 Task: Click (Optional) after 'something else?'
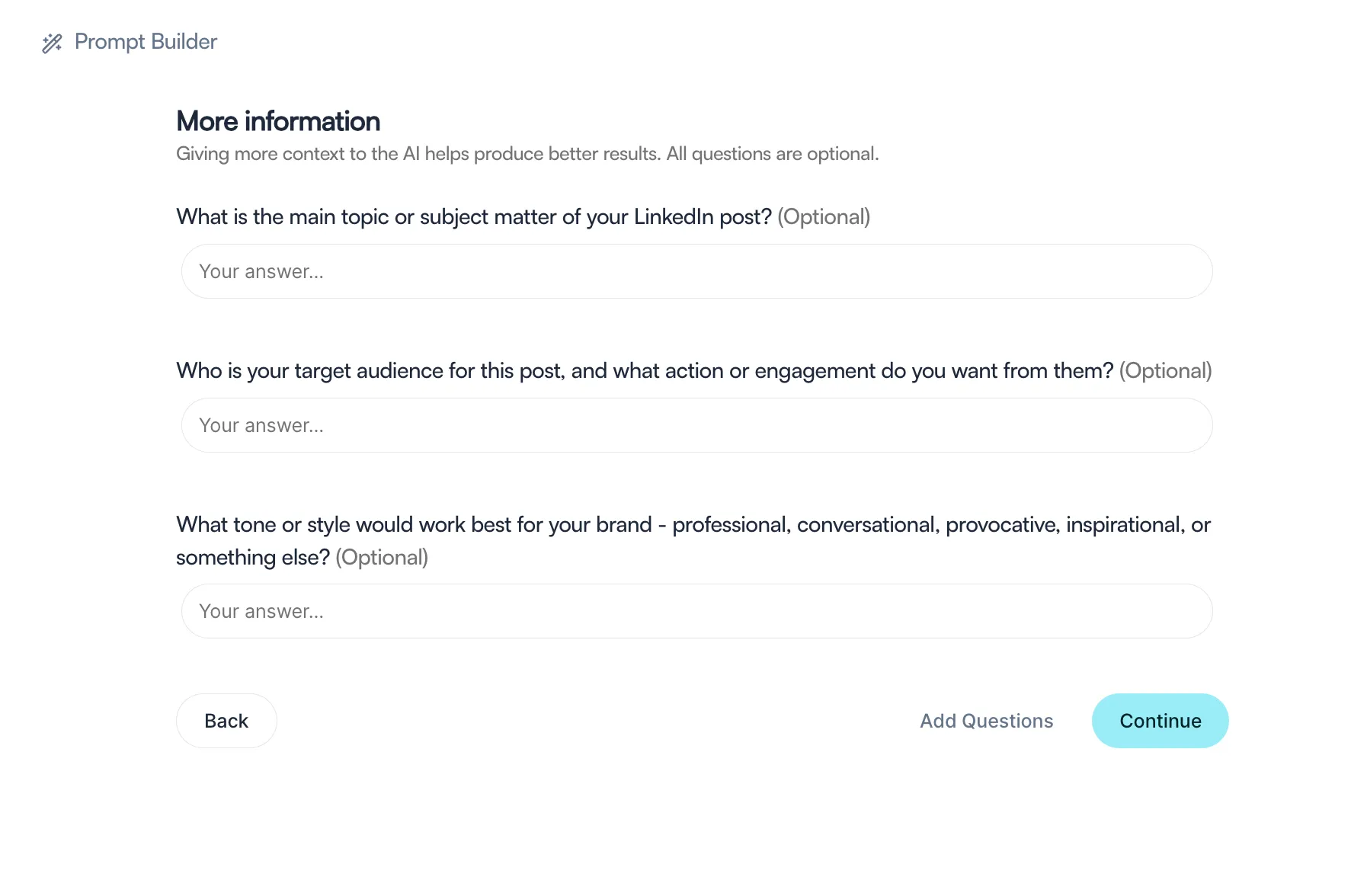pyautogui.click(x=382, y=558)
